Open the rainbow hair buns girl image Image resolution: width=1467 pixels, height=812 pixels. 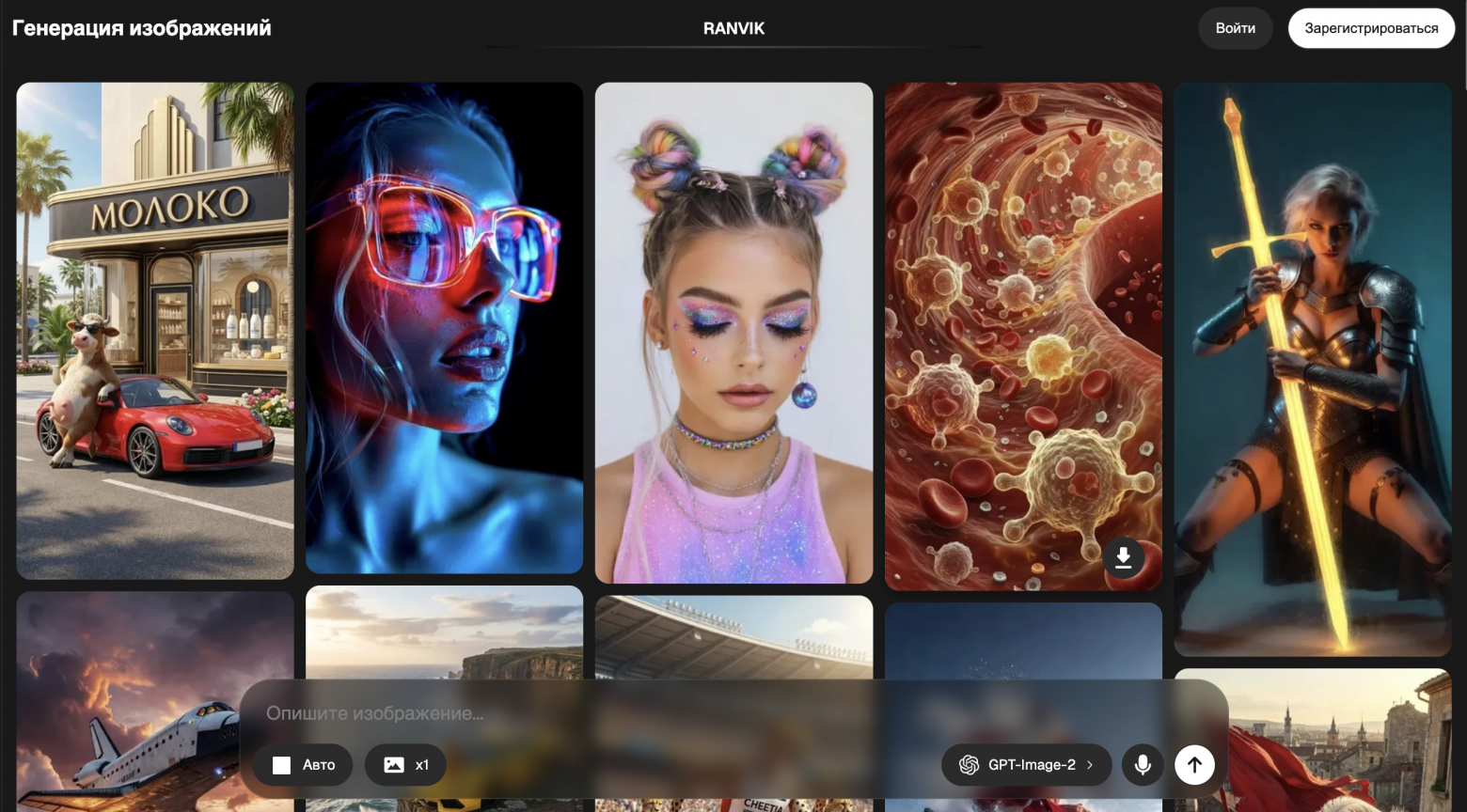click(734, 333)
